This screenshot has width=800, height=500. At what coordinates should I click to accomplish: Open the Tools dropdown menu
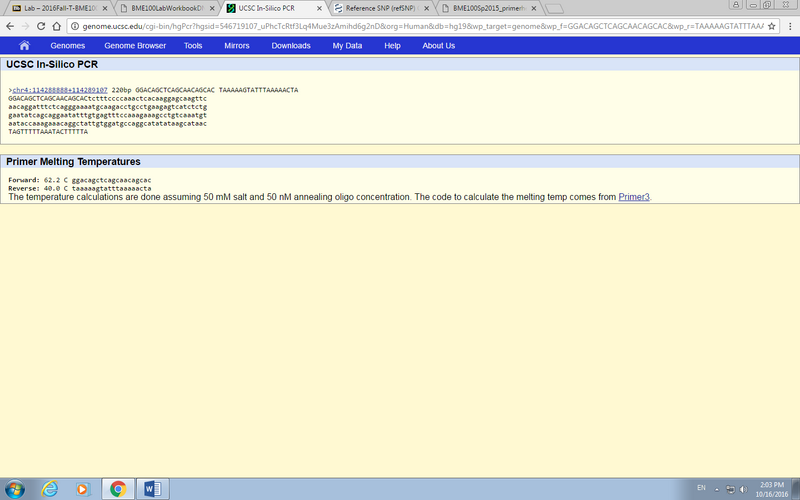click(x=193, y=45)
